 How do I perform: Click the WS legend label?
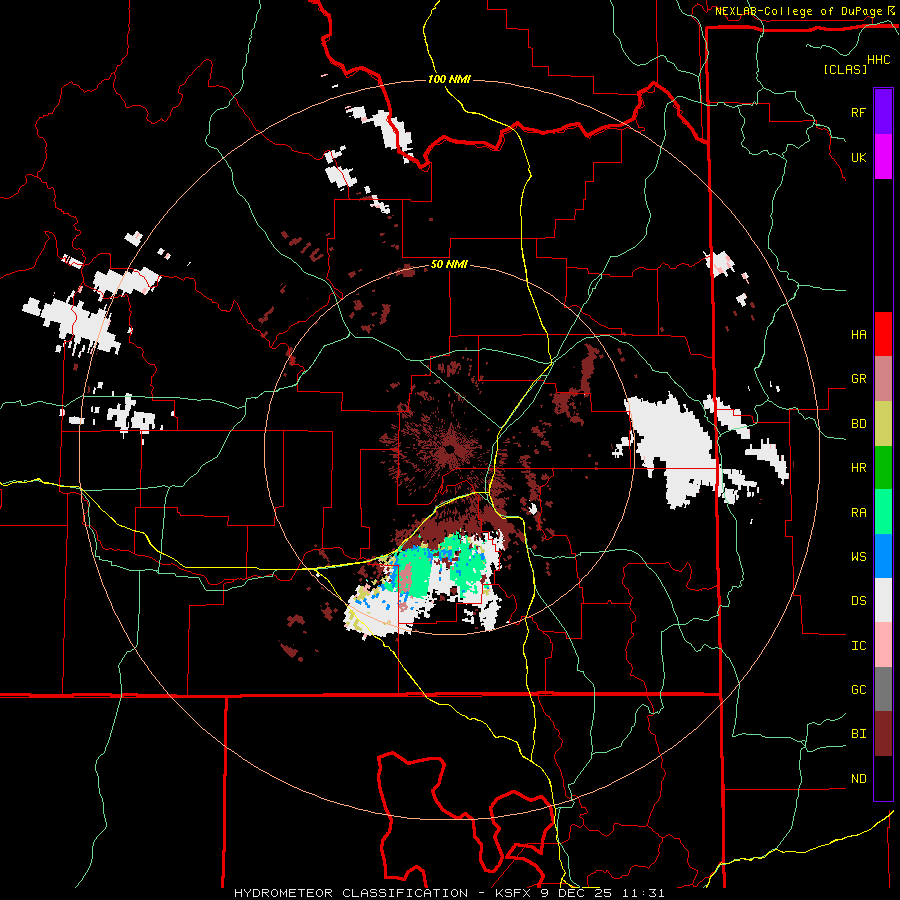click(x=858, y=556)
